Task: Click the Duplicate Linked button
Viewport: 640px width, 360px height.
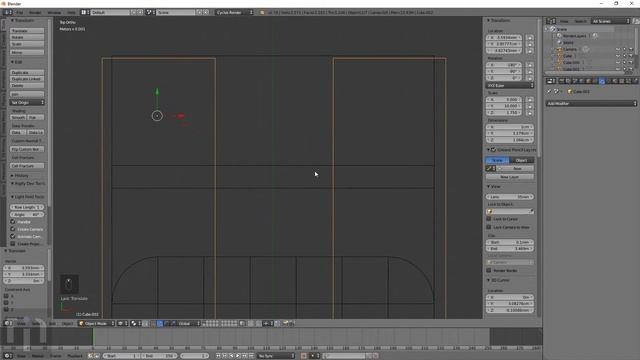Action: tap(27, 79)
